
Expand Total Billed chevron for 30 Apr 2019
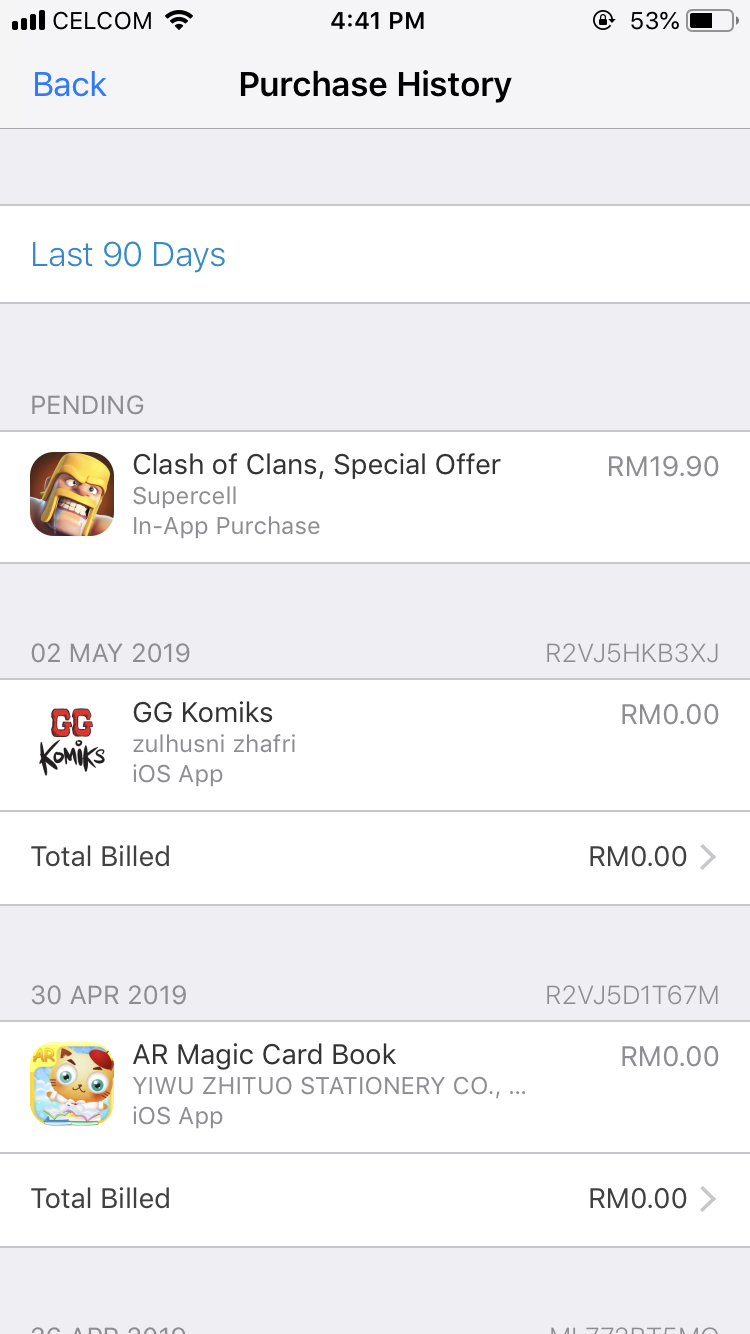click(x=707, y=1199)
